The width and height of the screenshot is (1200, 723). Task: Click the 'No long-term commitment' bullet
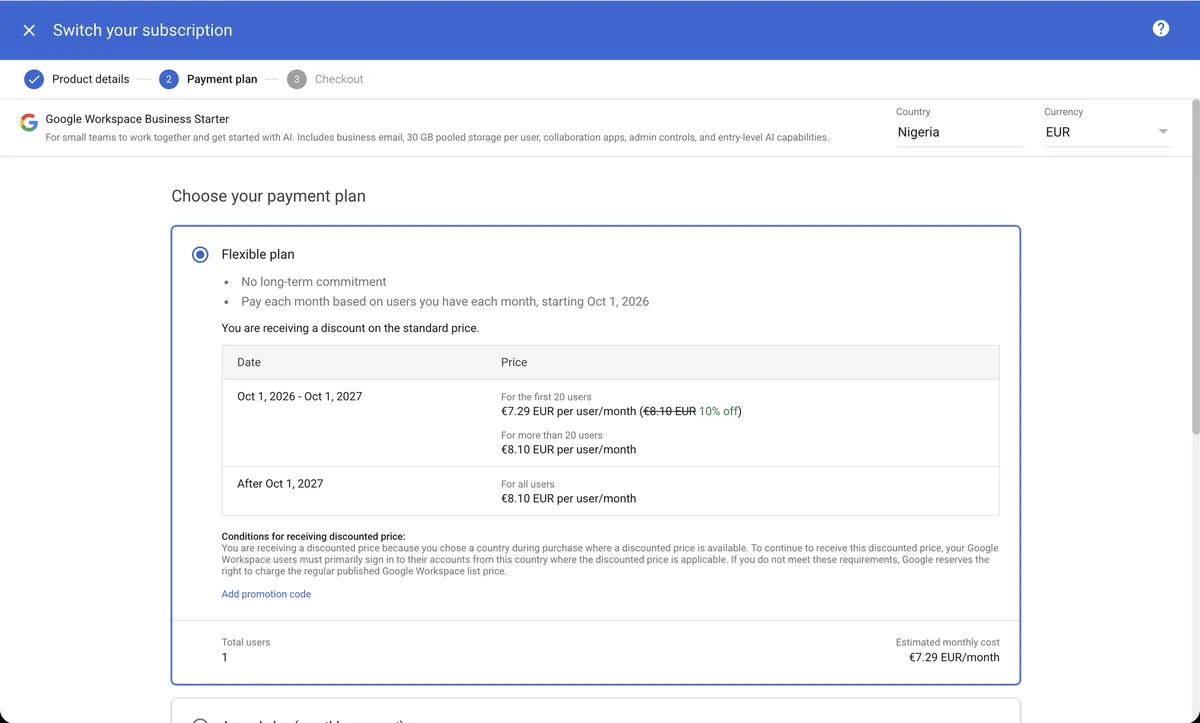pos(314,282)
